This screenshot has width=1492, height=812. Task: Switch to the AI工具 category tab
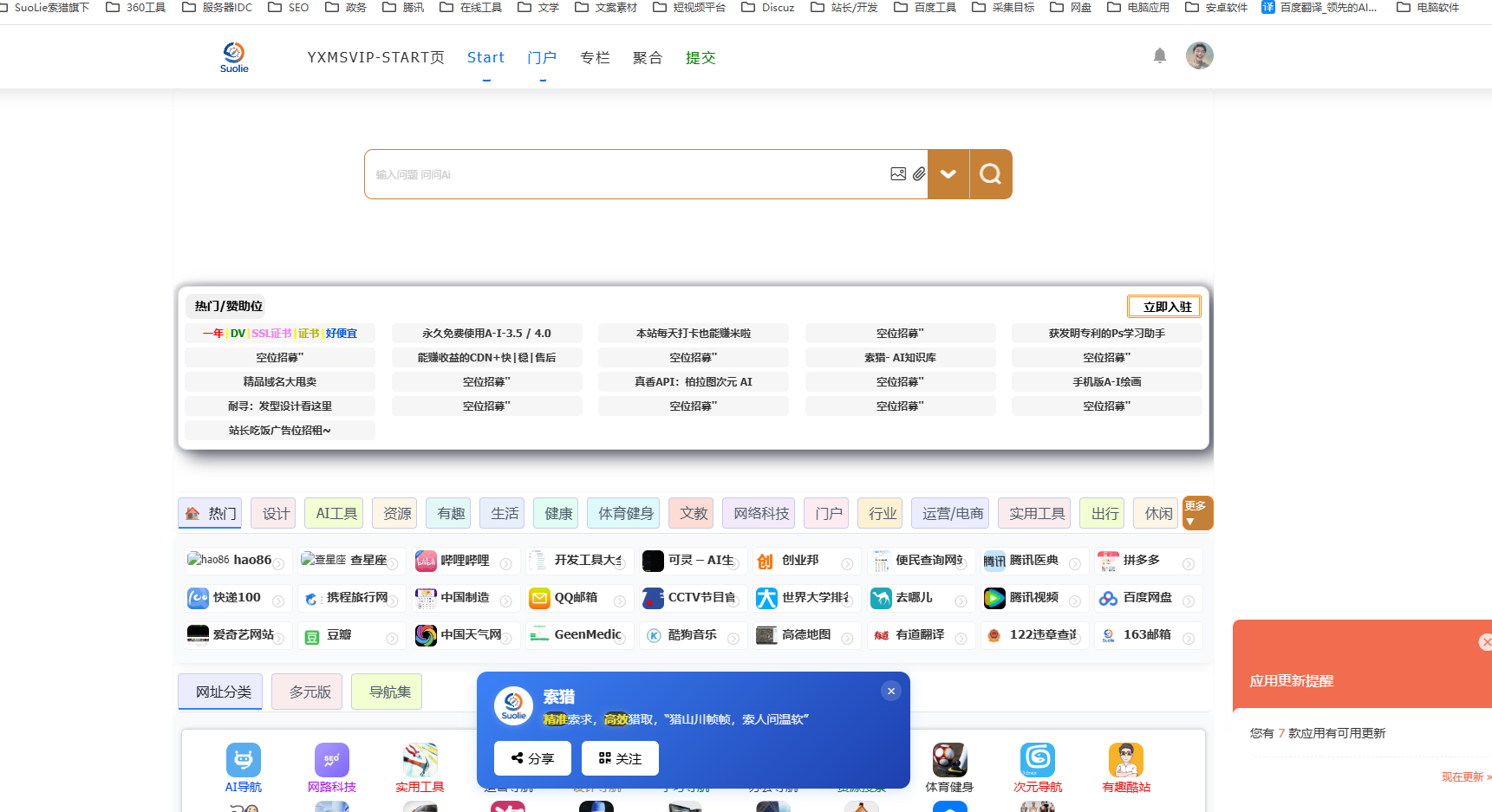pos(334,514)
